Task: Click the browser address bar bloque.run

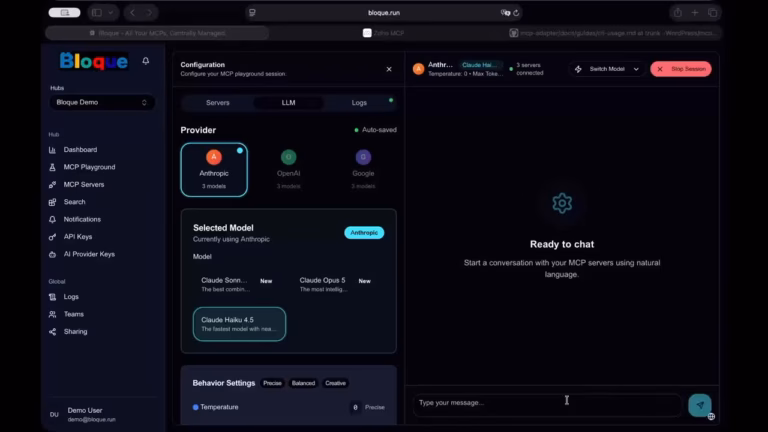Action: (x=384, y=13)
